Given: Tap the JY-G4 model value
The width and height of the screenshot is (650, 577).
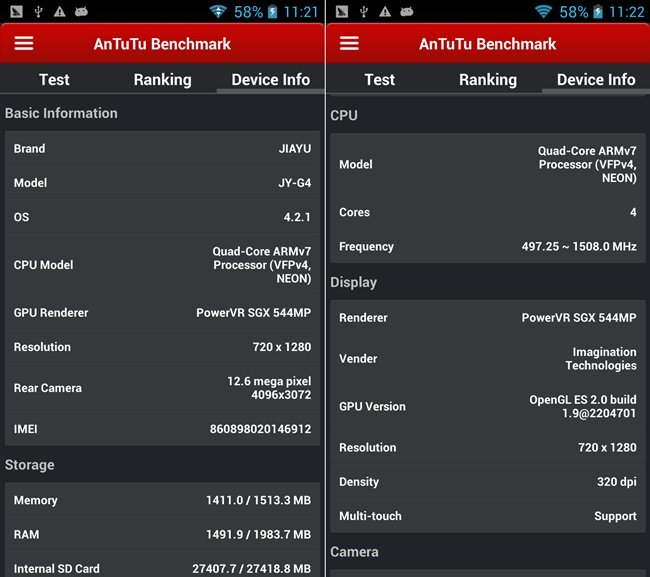Looking at the screenshot, I should [295, 183].
